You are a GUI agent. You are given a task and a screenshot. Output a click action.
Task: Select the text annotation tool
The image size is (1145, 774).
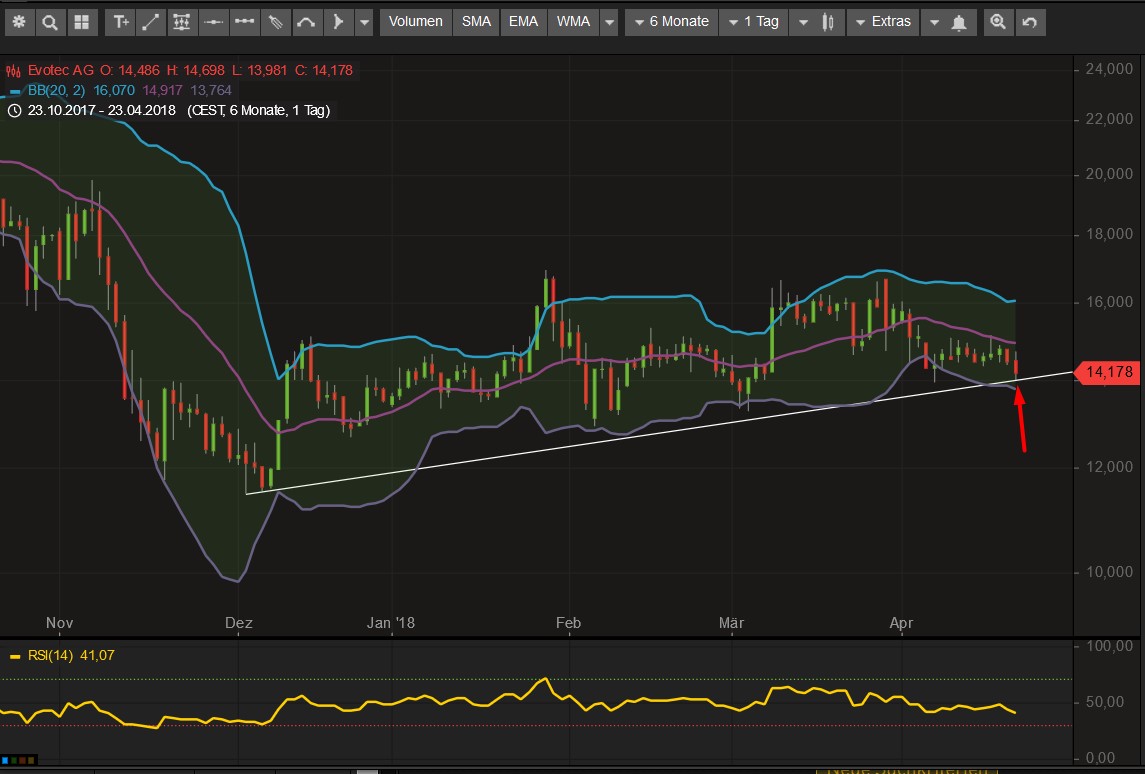(121, 22)
